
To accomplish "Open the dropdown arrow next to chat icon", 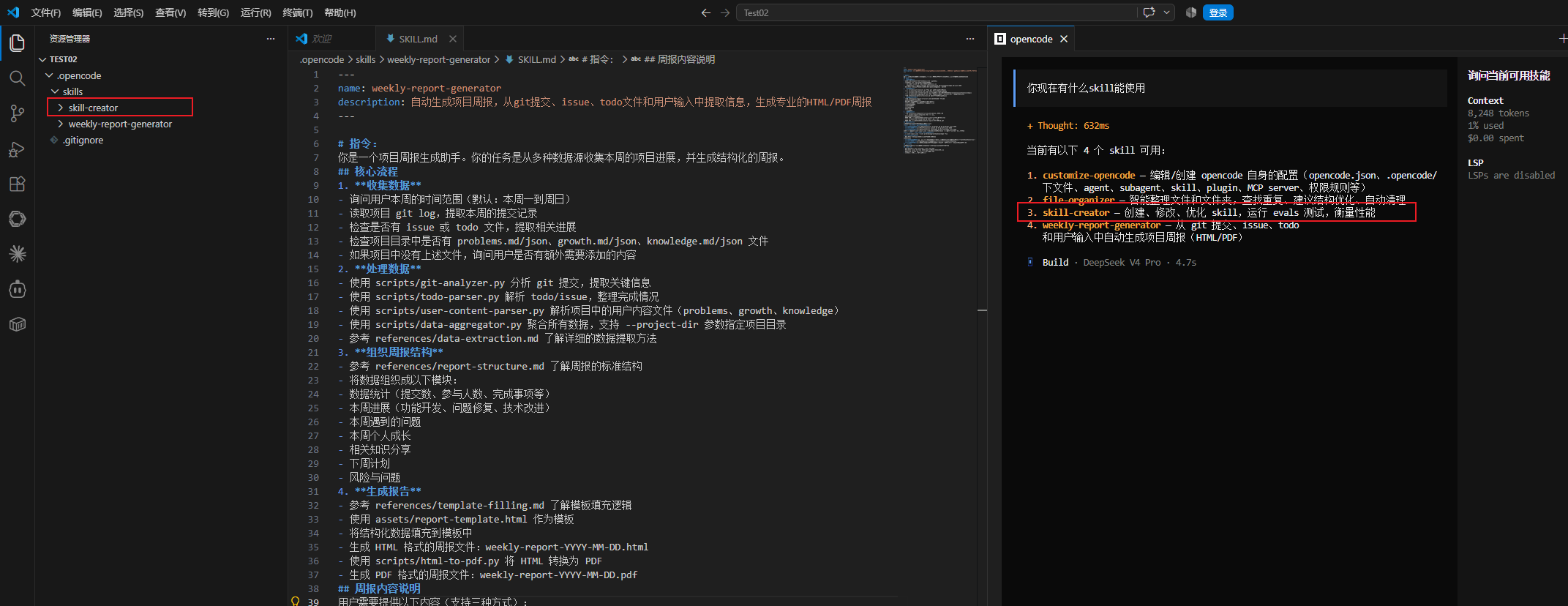I will pos(1166,12).
